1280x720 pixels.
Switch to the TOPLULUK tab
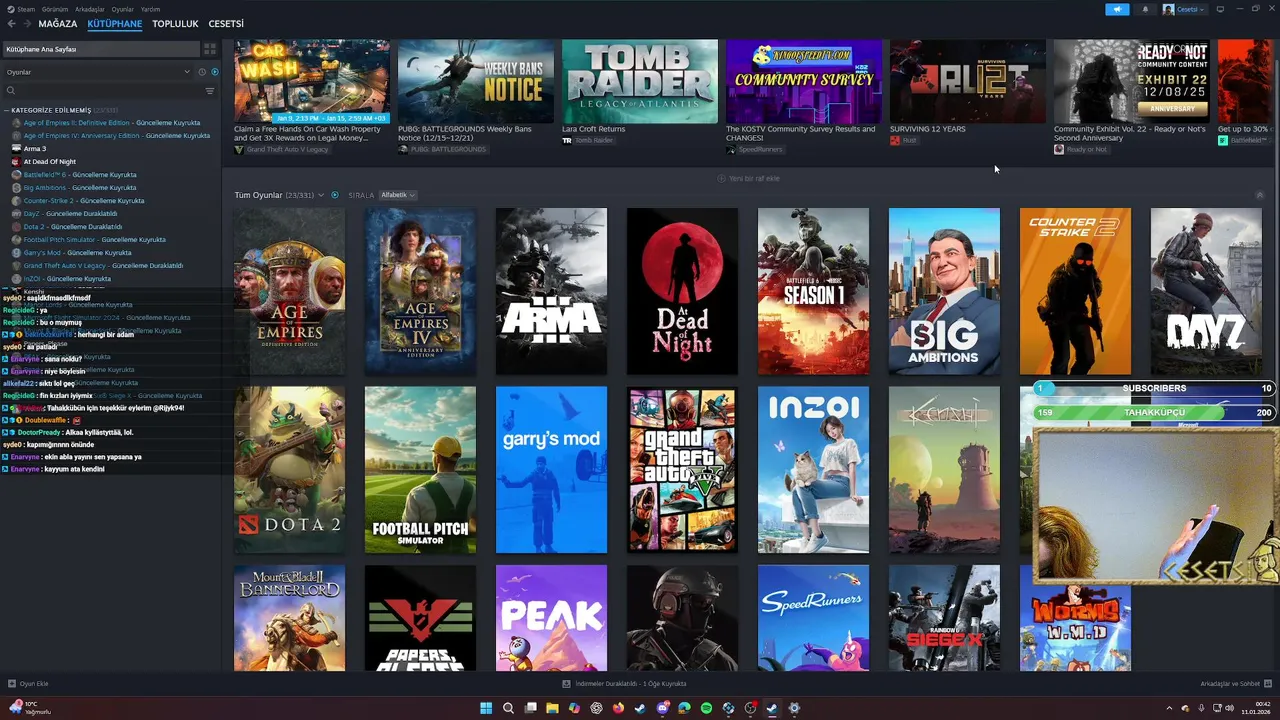pos(175,24)
